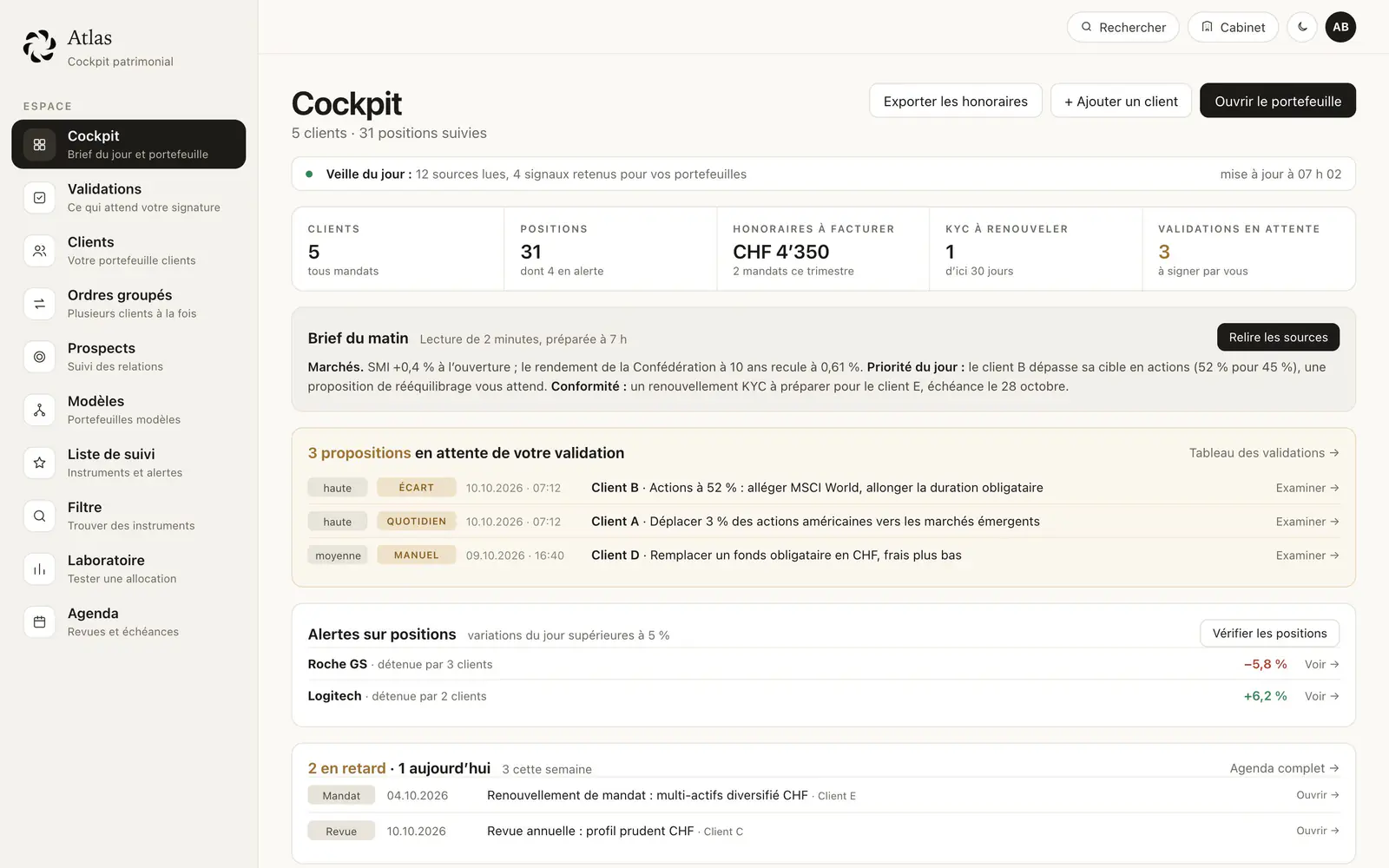Click Ajouter un client
This screenshot has height=868, width=1389.
pyautogui.click(x=1121, y=101)
